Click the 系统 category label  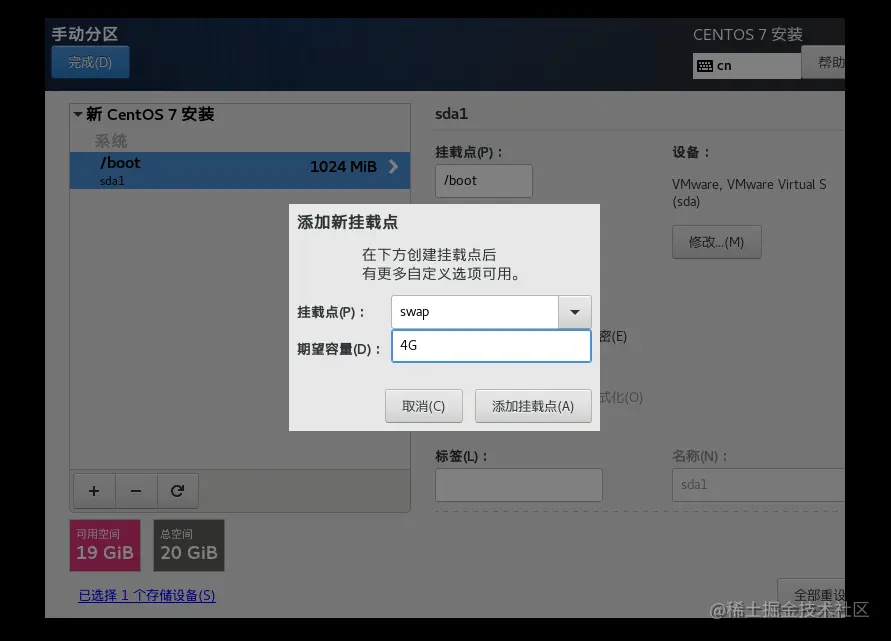[x=111, y=141]
